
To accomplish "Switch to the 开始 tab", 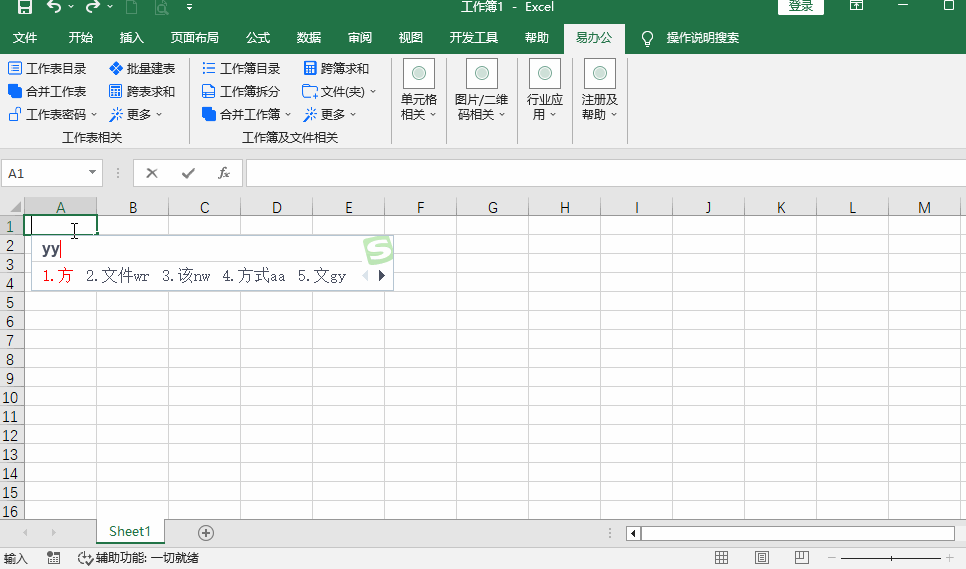I will pyautogui.click(x=81, y=38).
